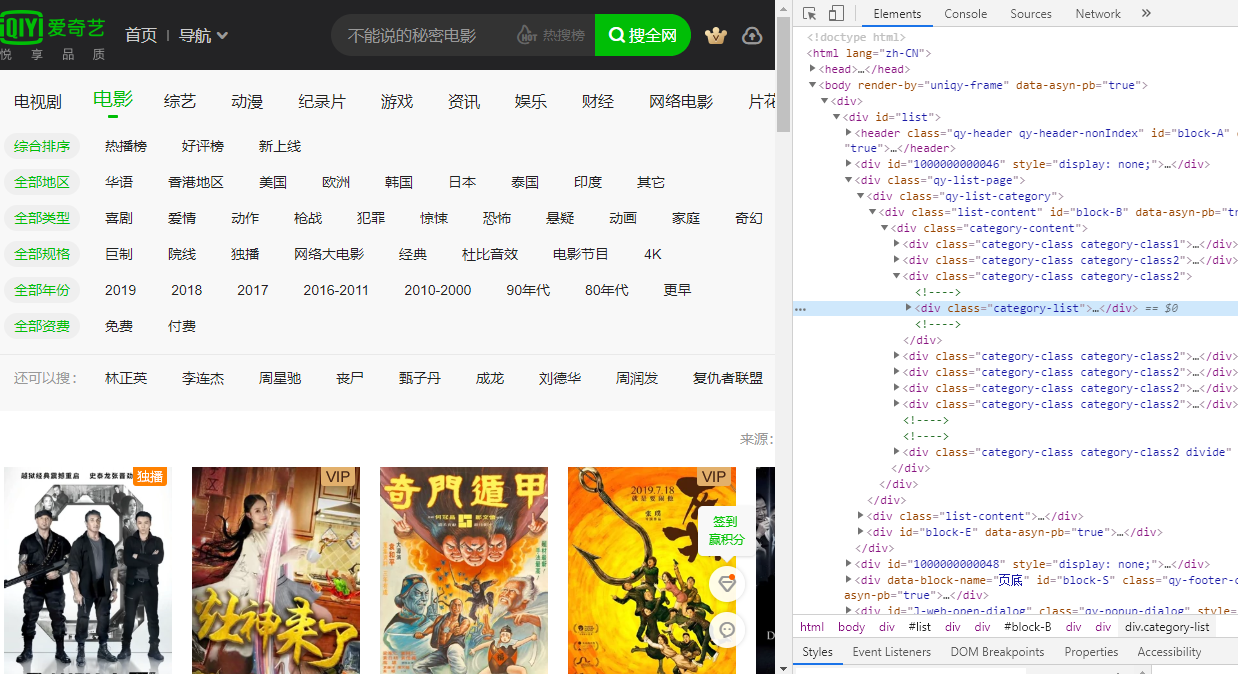Search suggestion 周星驰
Viewport: 1238px width, 674px height.
280,378
